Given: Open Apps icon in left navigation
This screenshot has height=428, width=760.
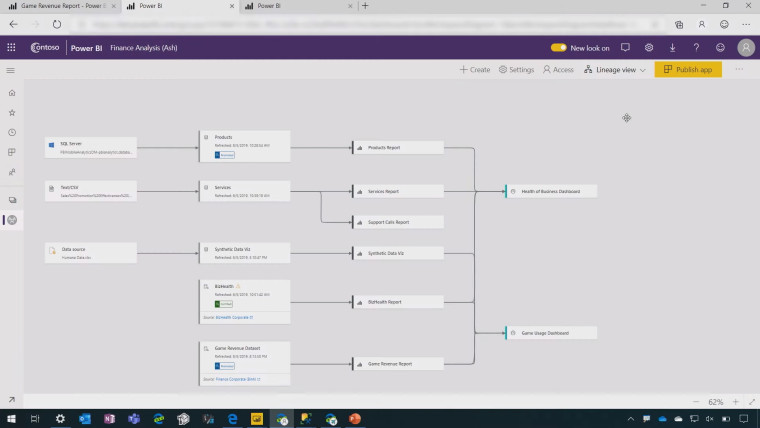Looking at the screenshot, I should pos(12,152).
